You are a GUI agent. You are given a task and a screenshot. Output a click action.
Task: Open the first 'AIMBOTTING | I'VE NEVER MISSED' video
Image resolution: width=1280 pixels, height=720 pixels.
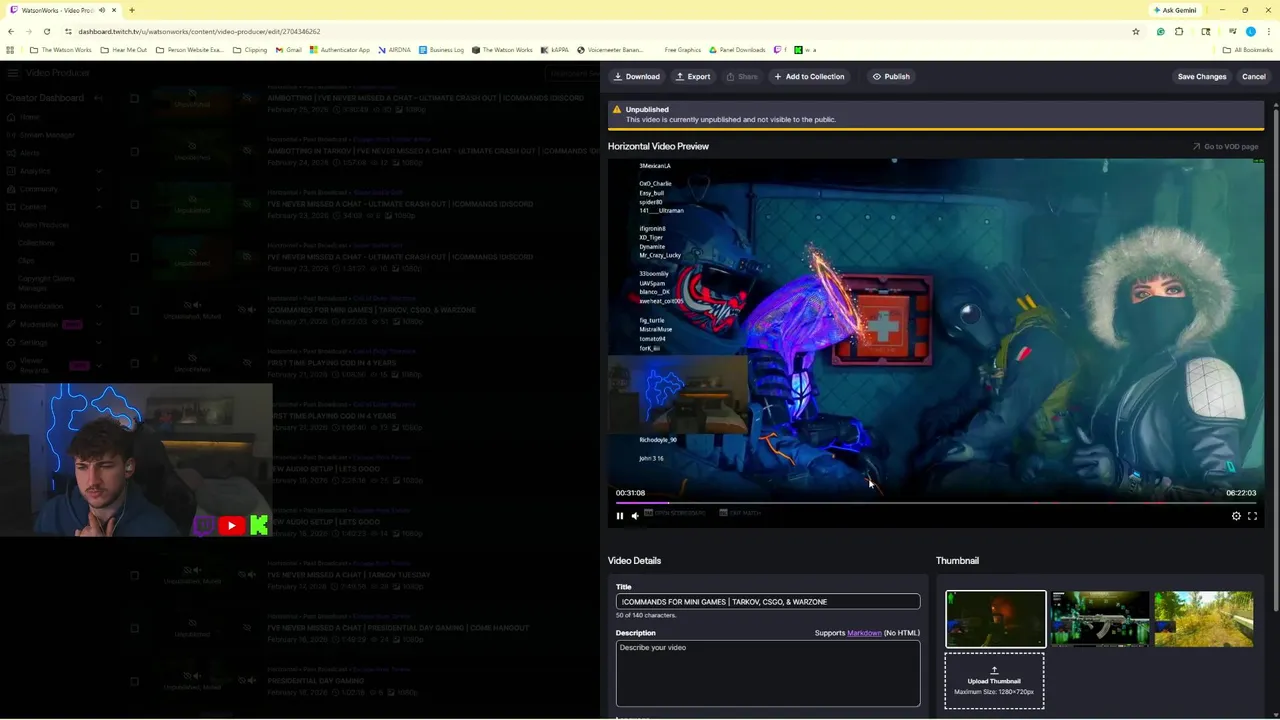click(x=425, y=98)
